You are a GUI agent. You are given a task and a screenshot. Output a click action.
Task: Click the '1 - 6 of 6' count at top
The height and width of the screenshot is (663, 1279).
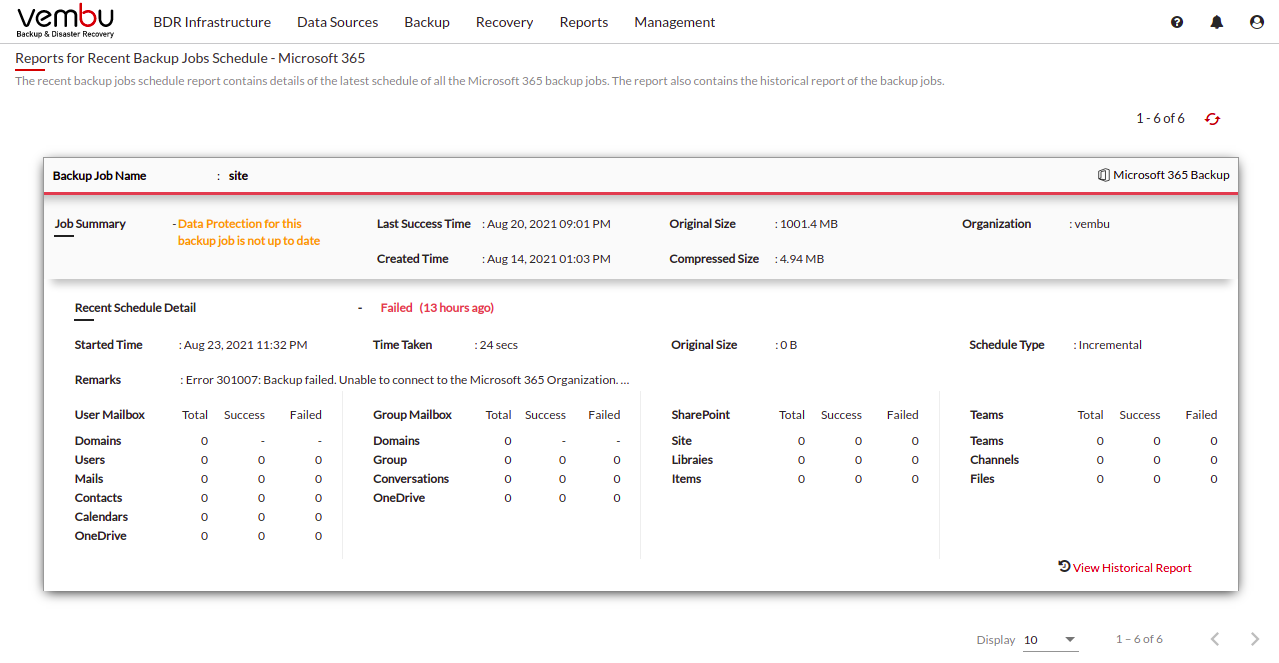(x=1160, y=119)
